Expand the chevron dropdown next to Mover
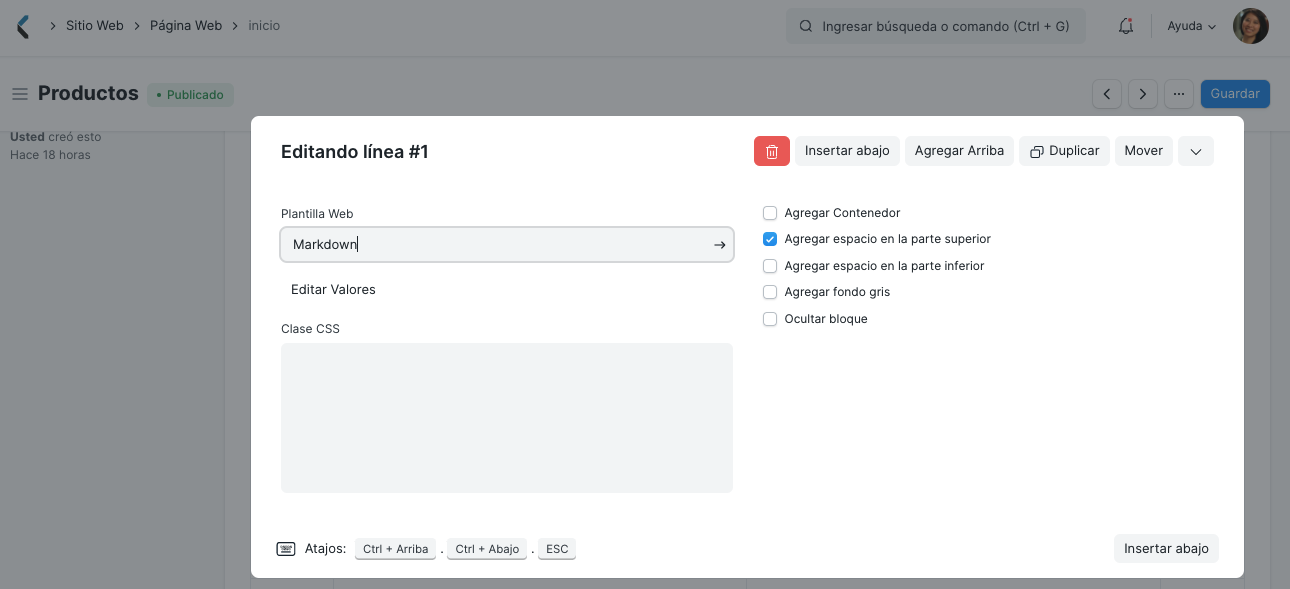The image size is (1290, 589). coord(1196,151)
